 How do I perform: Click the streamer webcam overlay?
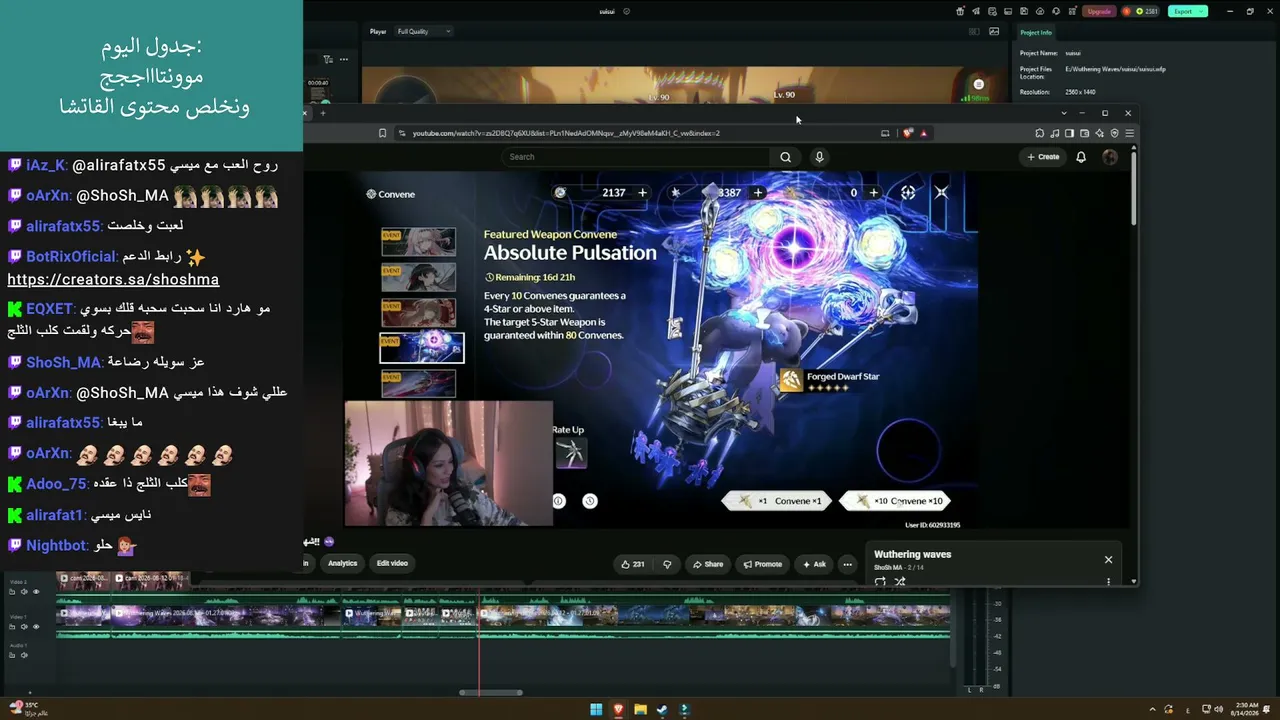(x=449, y=464)
